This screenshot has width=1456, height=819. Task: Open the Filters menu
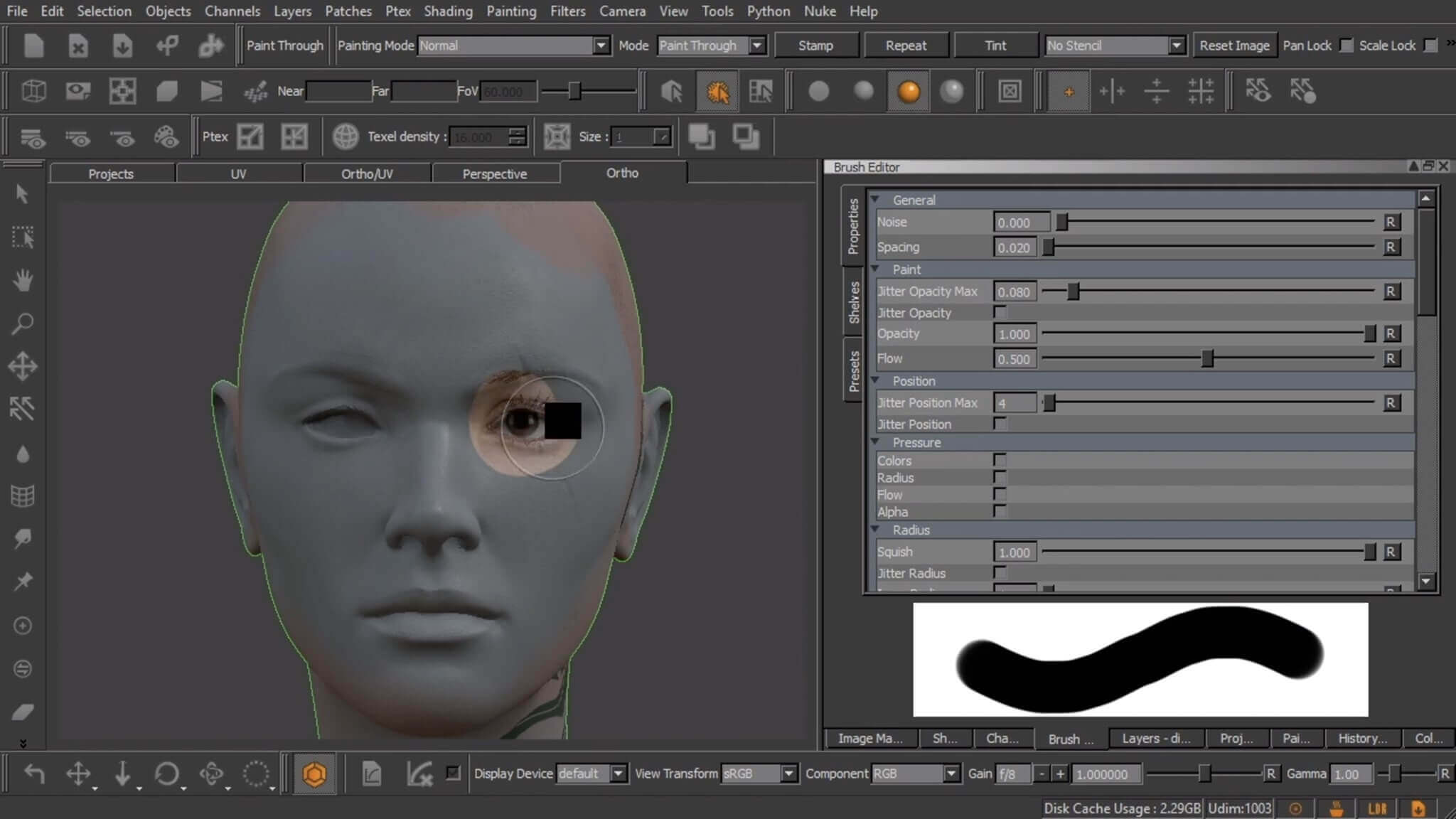(x=567, y=11)
